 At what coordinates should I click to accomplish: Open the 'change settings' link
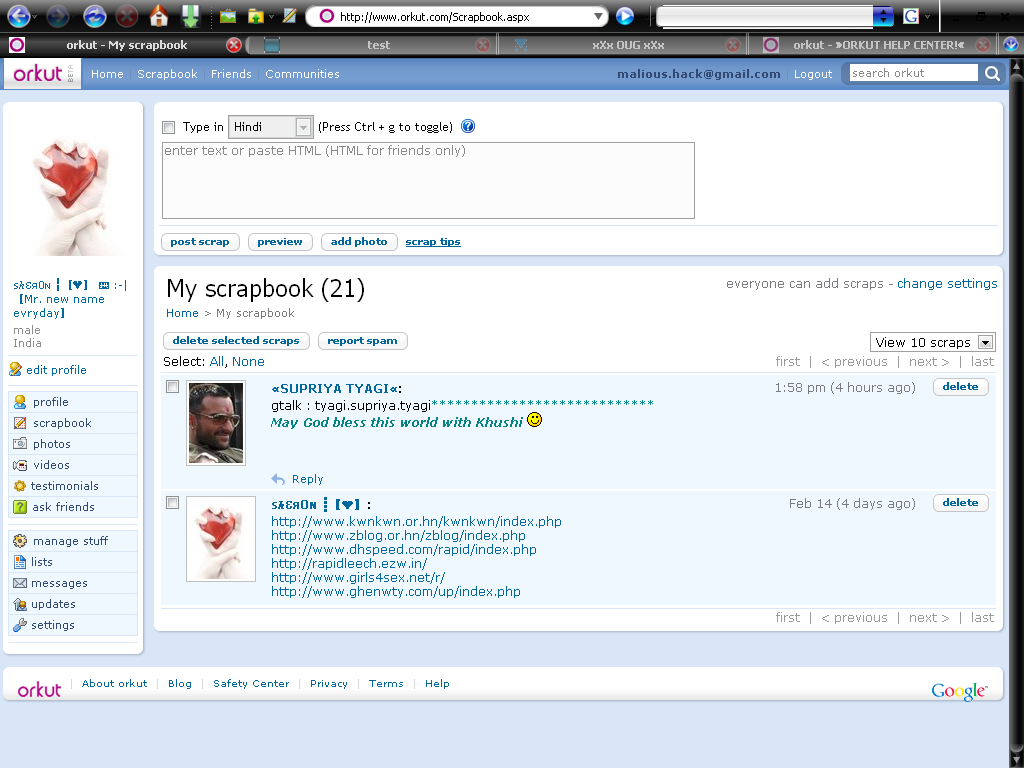point(947,283)
